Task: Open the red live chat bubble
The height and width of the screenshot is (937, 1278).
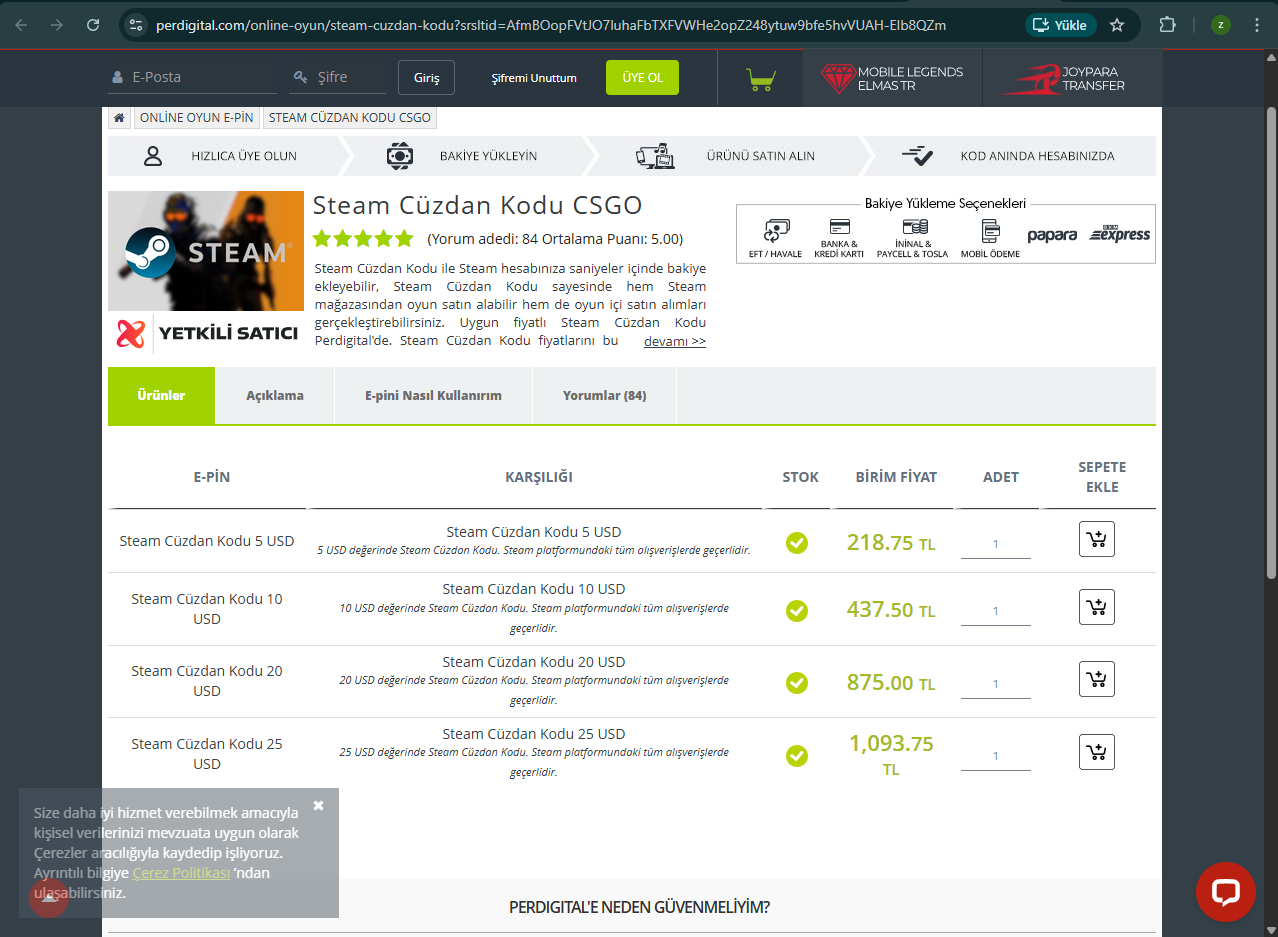Action: tap(1226, 892)
